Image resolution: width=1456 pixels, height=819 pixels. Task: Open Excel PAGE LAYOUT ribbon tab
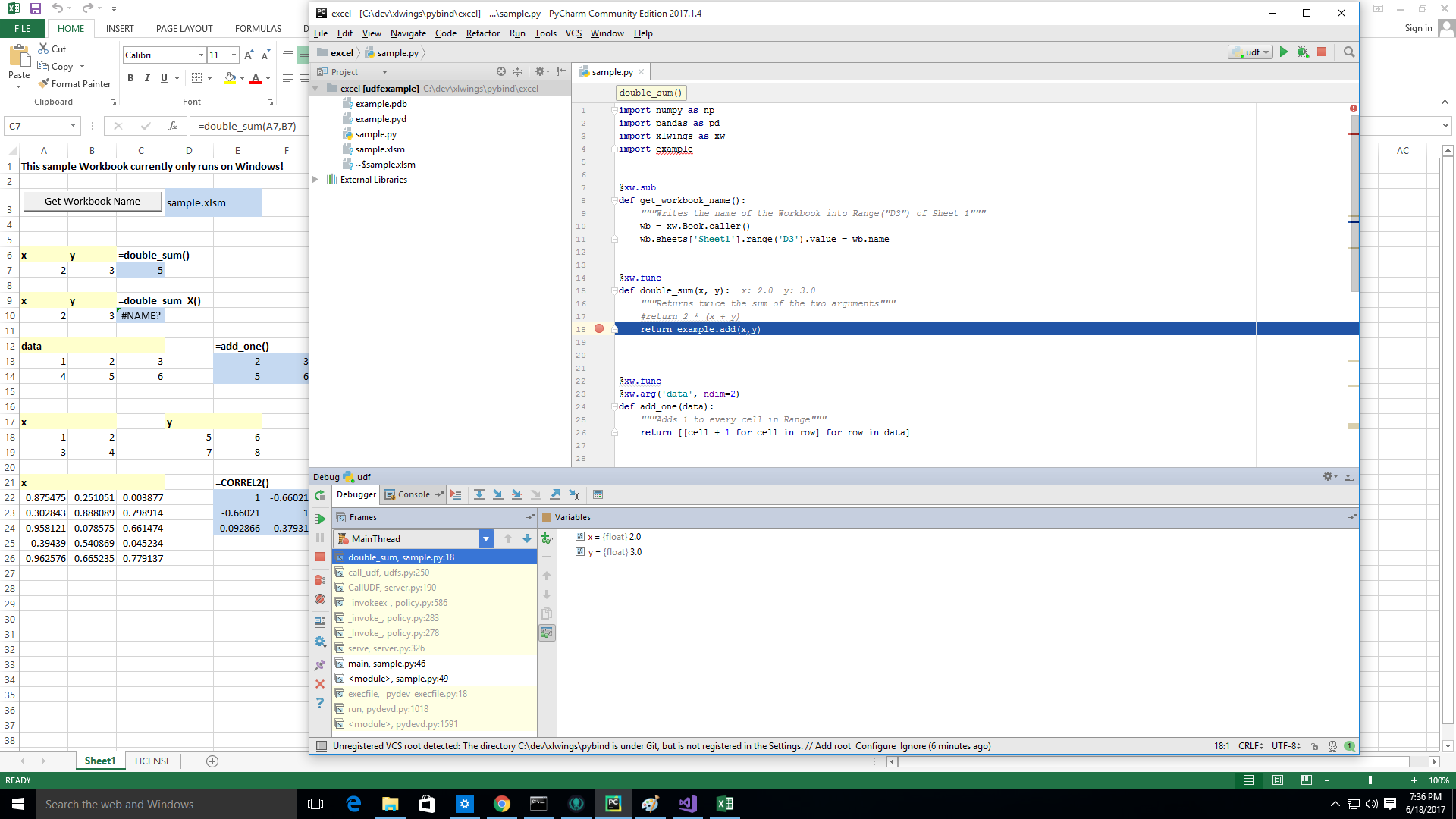(x=184, y=28)
